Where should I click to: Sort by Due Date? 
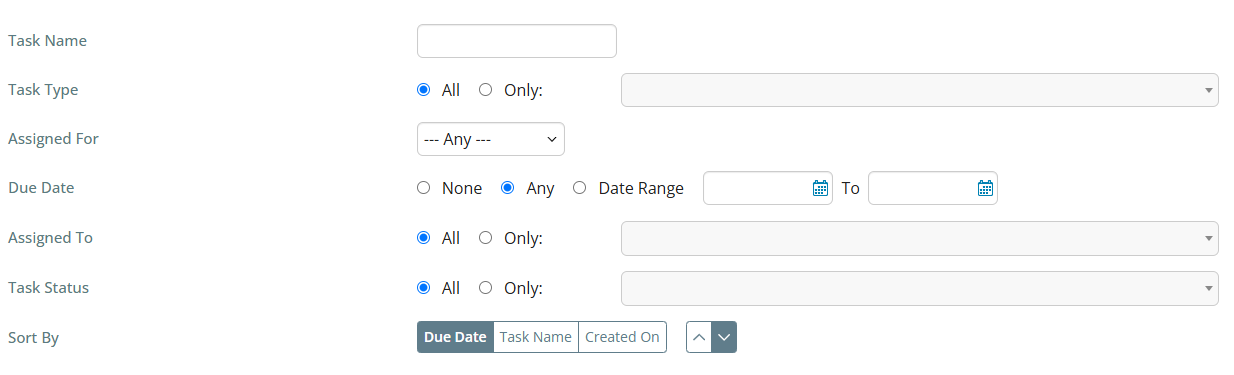pos(455,337)
